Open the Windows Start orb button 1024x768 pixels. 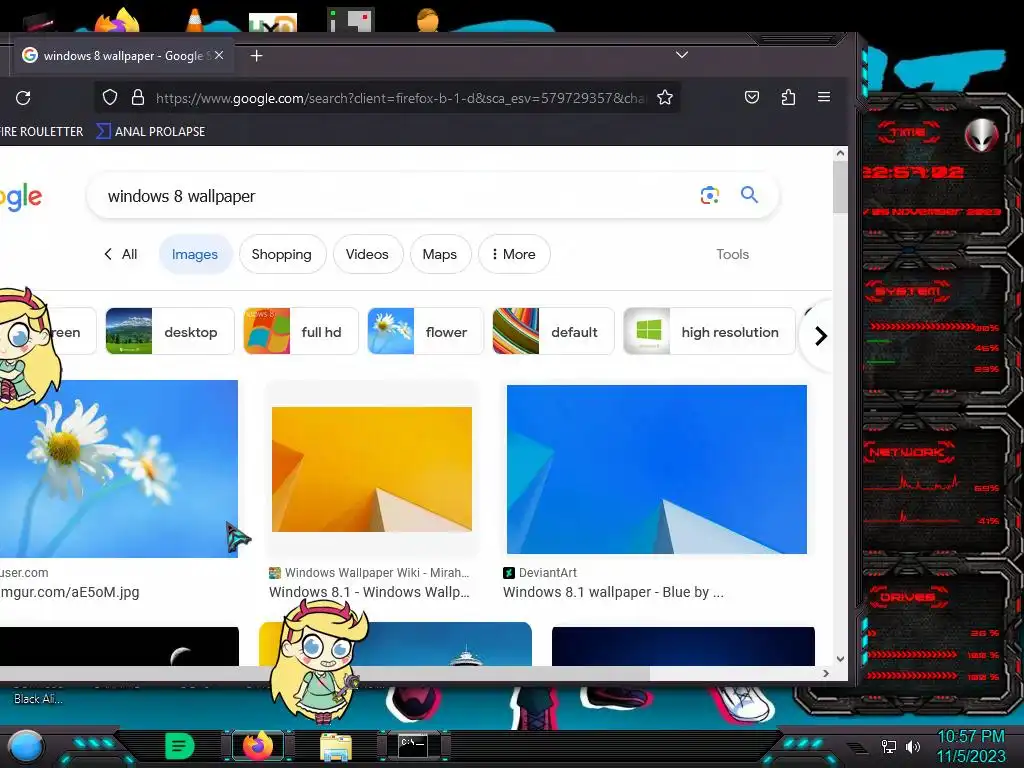tap(25, 746)
